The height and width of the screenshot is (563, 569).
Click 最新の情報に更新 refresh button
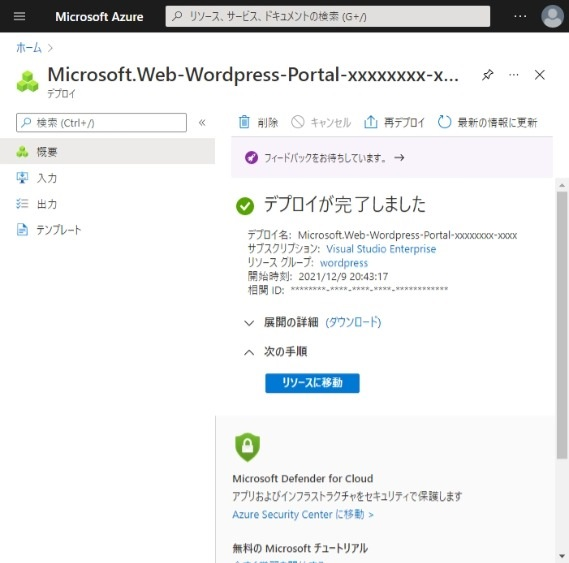tap(487, 122)
